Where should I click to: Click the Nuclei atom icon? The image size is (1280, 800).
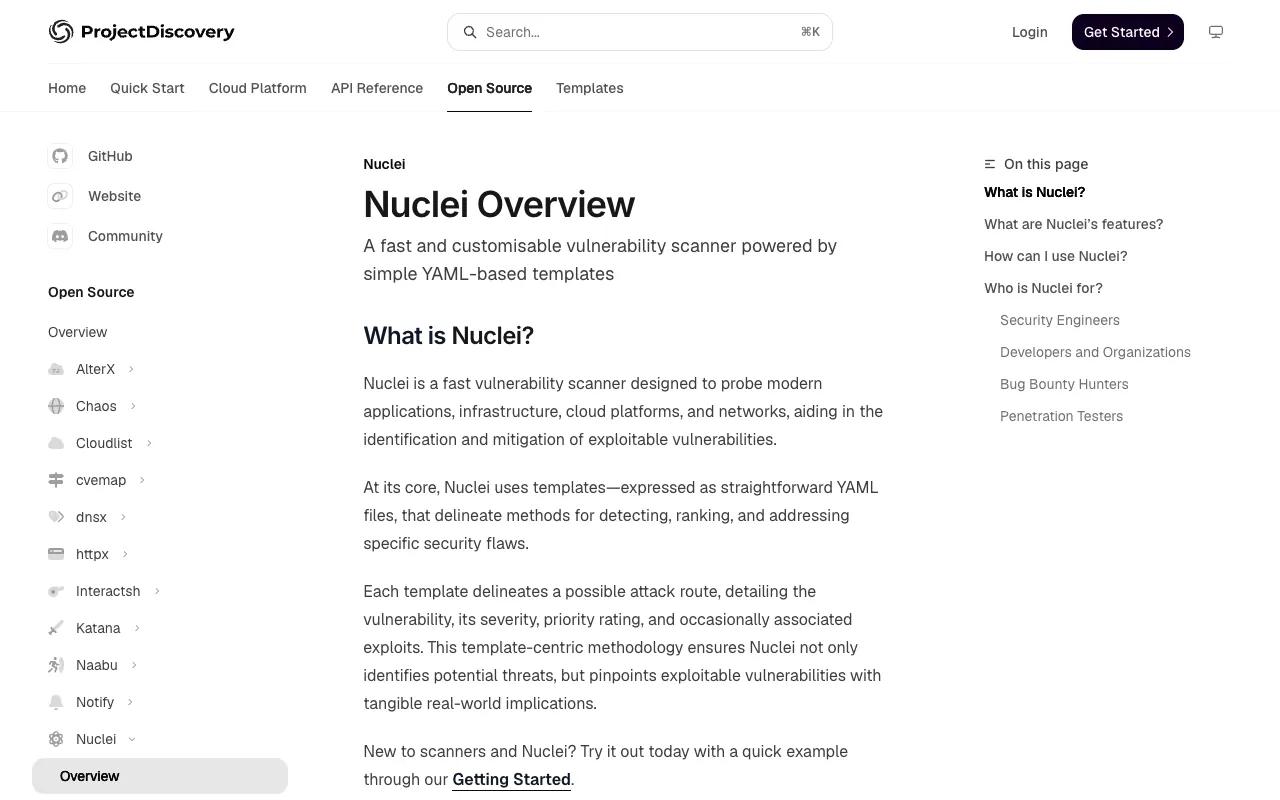pos(56,739)
